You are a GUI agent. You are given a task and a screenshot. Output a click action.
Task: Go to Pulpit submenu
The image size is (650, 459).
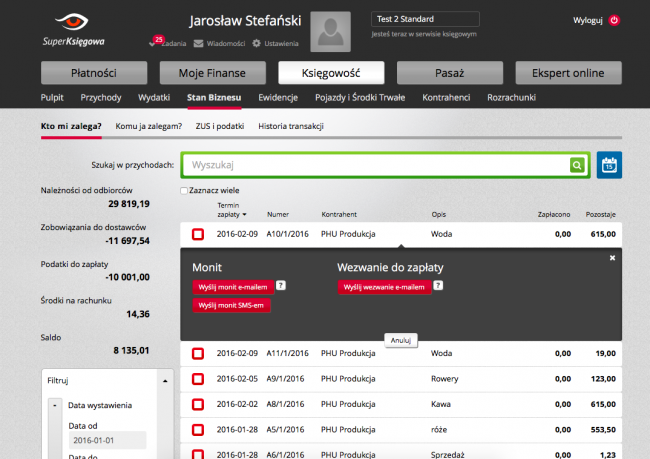(x=52, y=97)
